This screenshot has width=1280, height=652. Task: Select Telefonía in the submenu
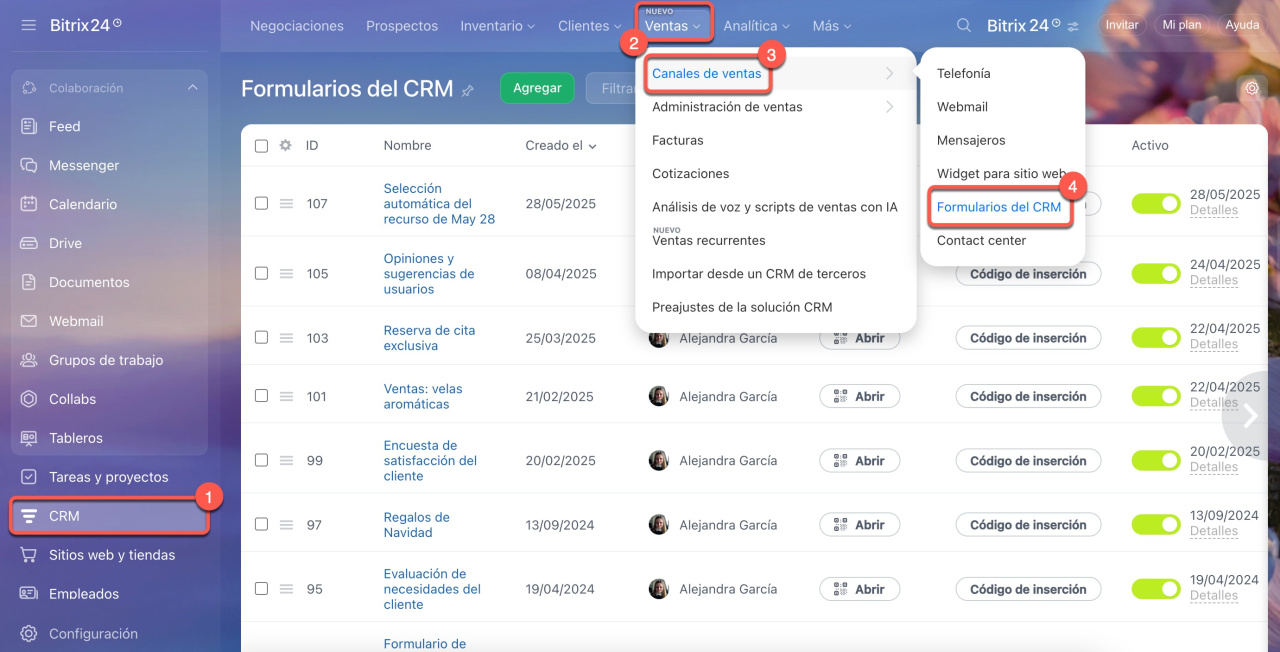click(x=964, y=73)
